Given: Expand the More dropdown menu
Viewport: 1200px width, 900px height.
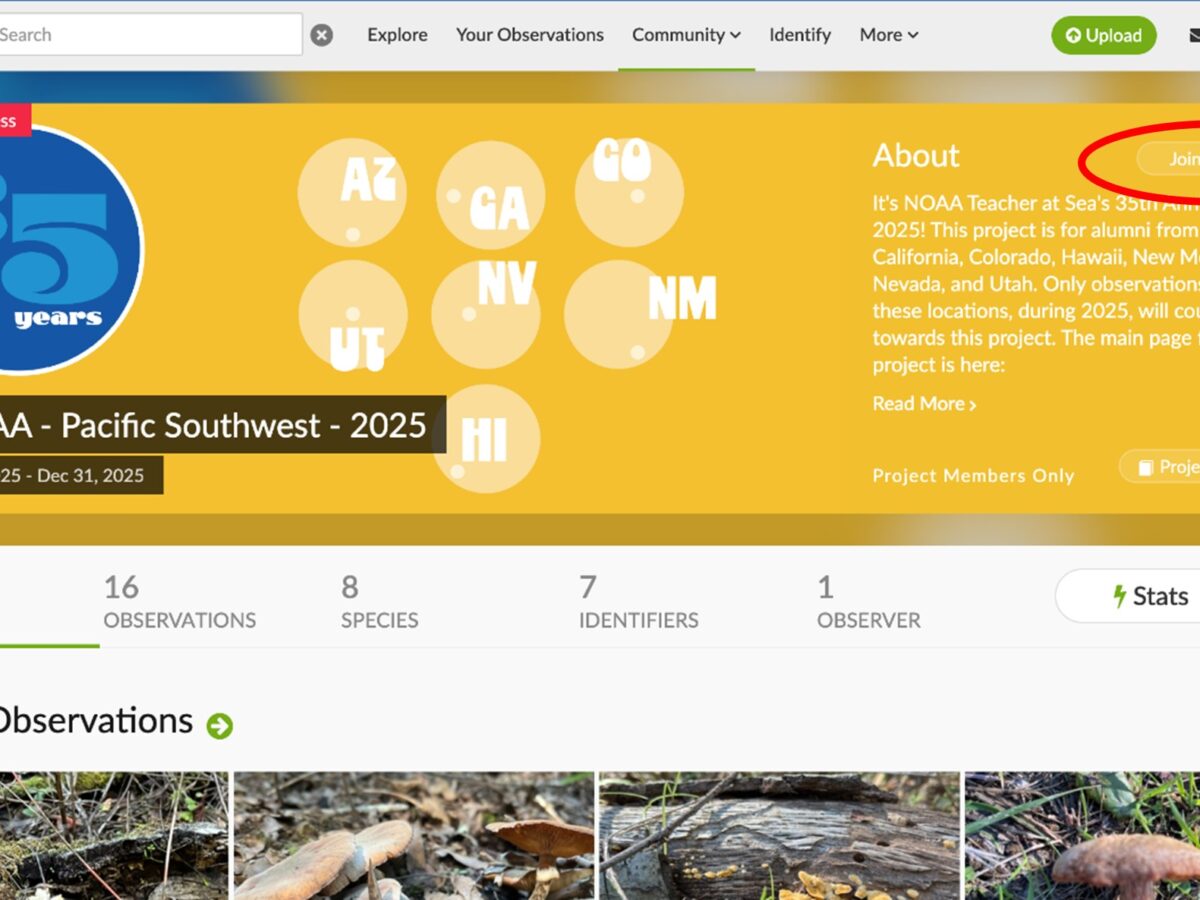Looking at the screenshot, I should (889, 35).
